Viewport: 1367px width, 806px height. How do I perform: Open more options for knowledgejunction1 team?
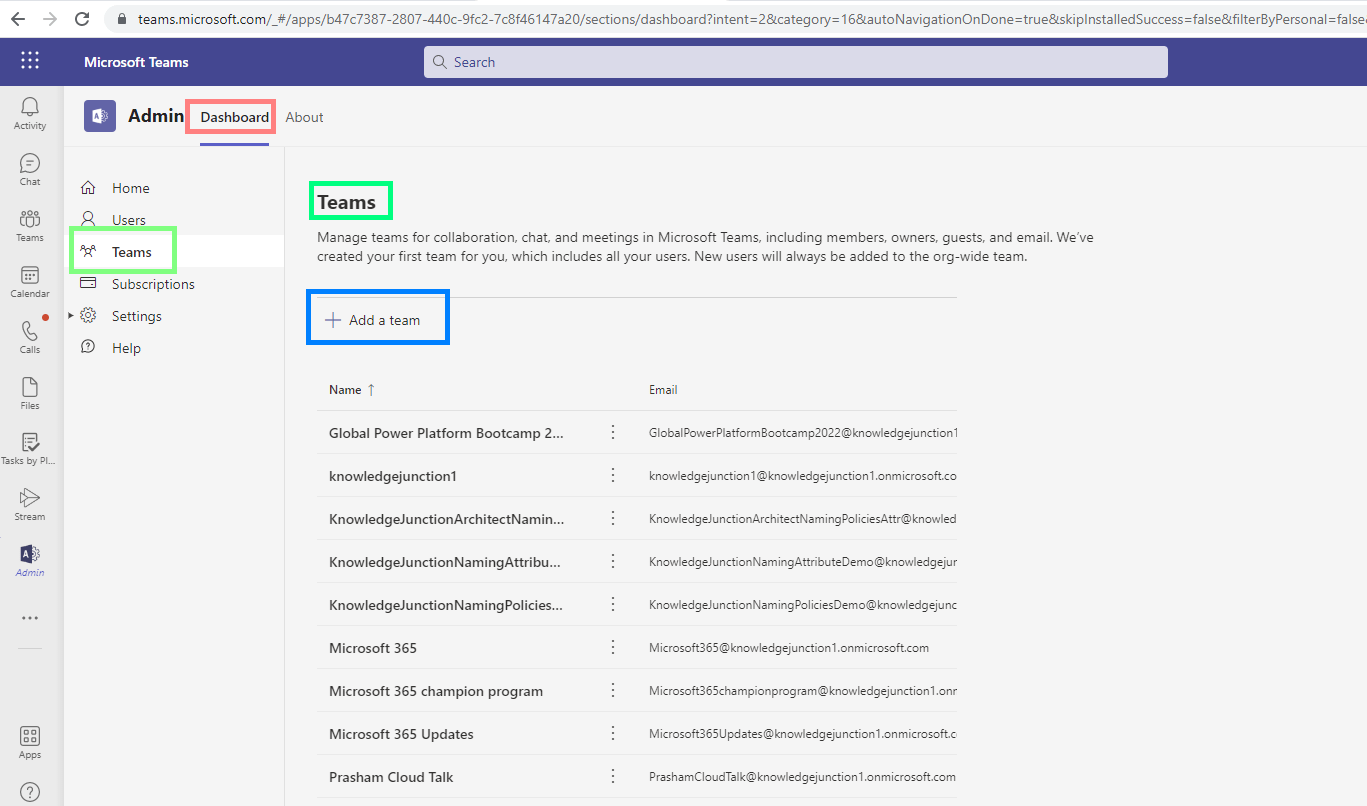(613, 475)
